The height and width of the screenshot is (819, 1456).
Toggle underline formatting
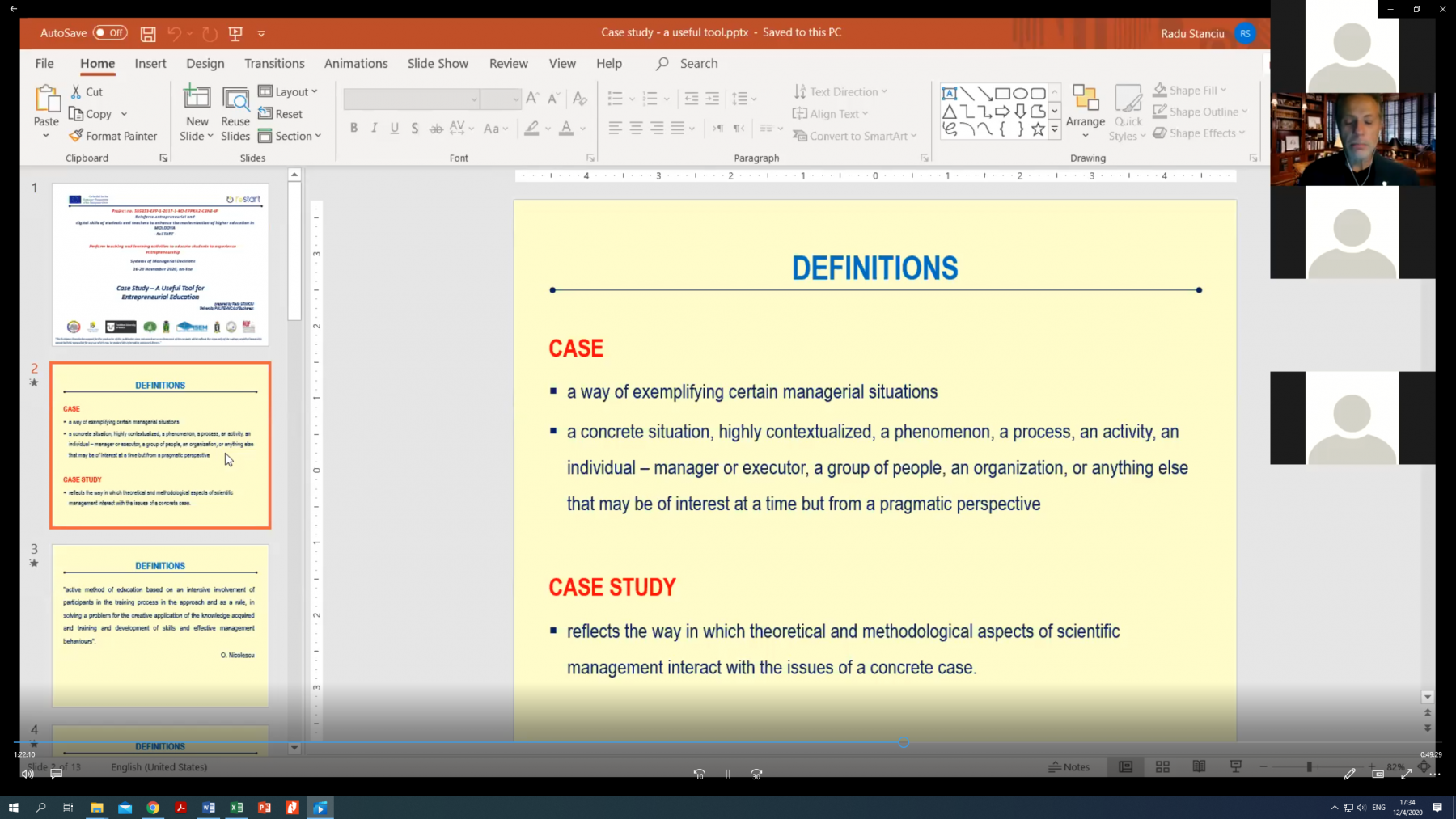pyautogui.click(x=395, y=128)
